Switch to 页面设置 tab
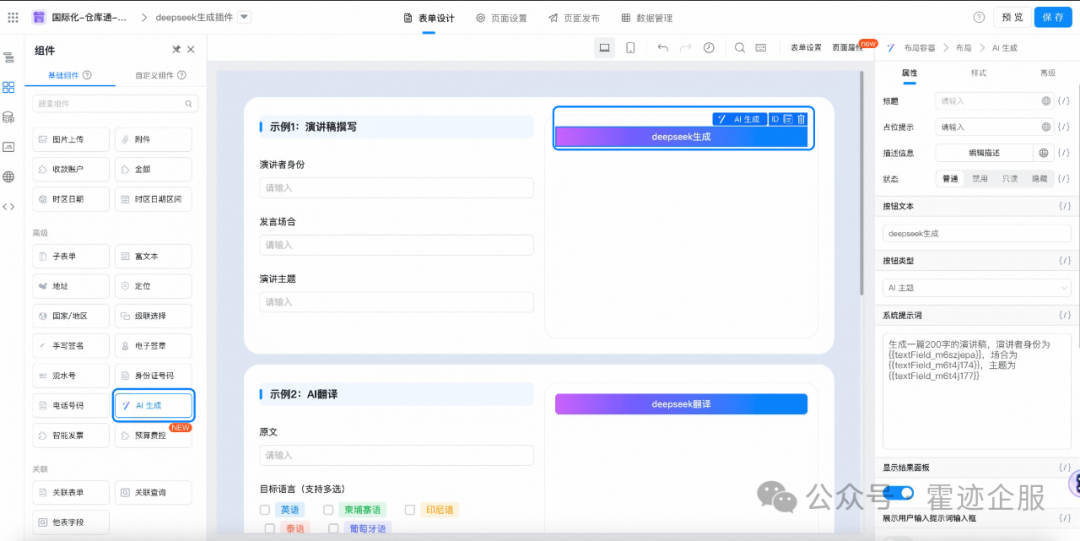 pos(501,18)
